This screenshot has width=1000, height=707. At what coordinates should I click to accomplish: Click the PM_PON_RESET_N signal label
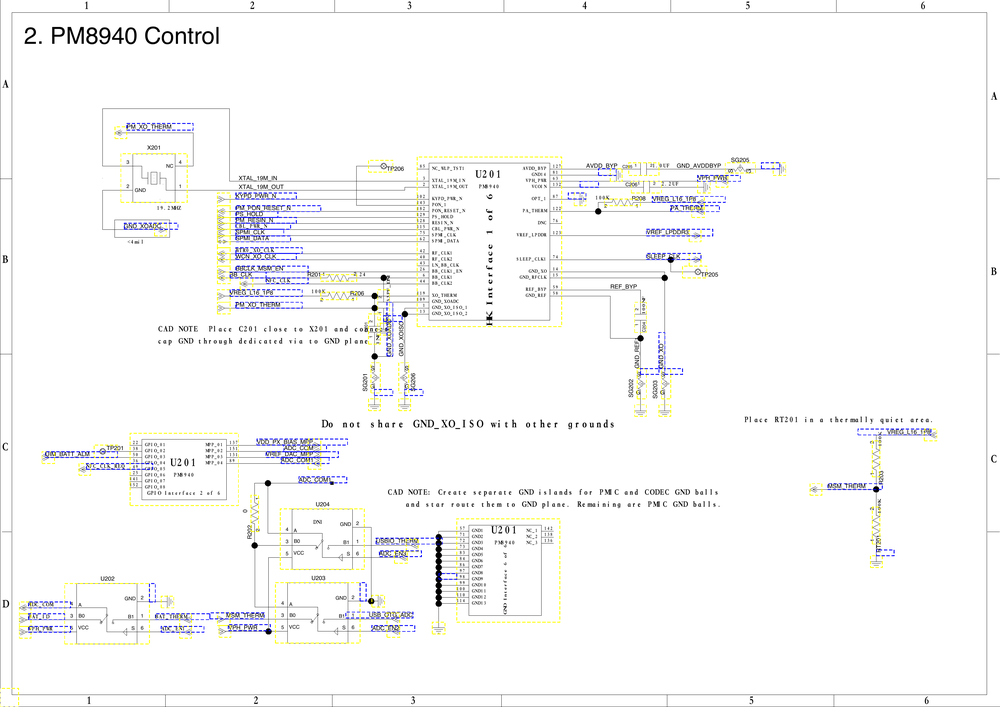(263, 208)
